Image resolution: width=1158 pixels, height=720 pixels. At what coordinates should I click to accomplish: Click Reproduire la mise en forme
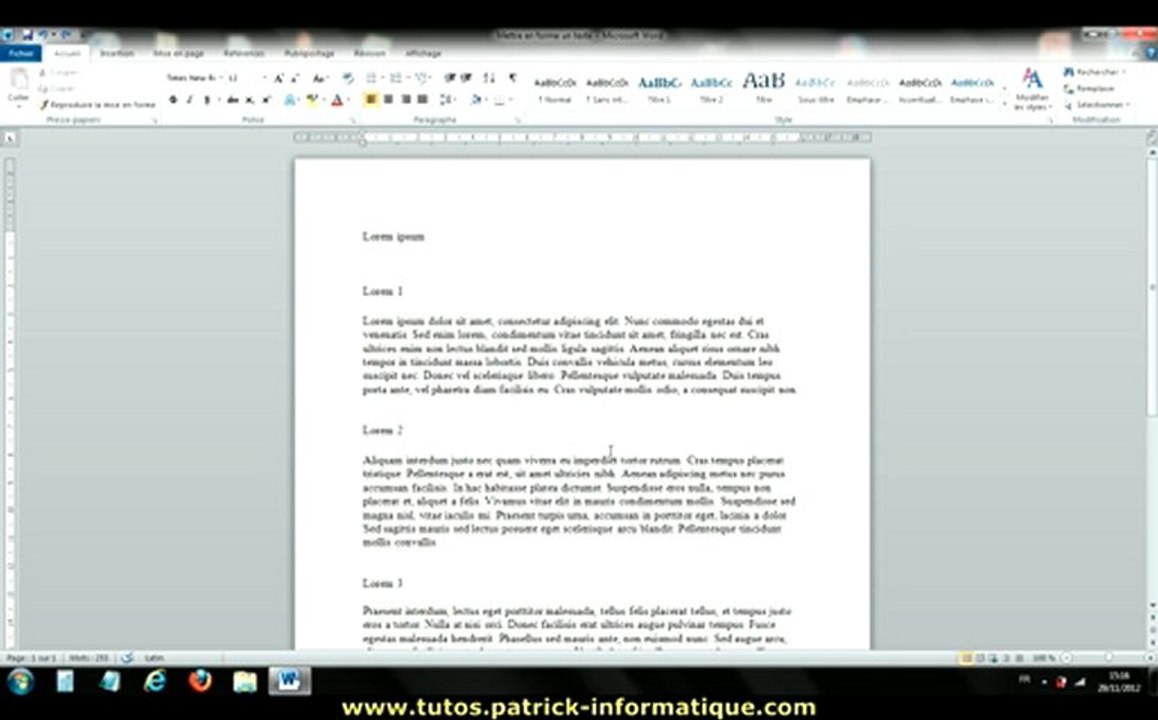point(97,105)
